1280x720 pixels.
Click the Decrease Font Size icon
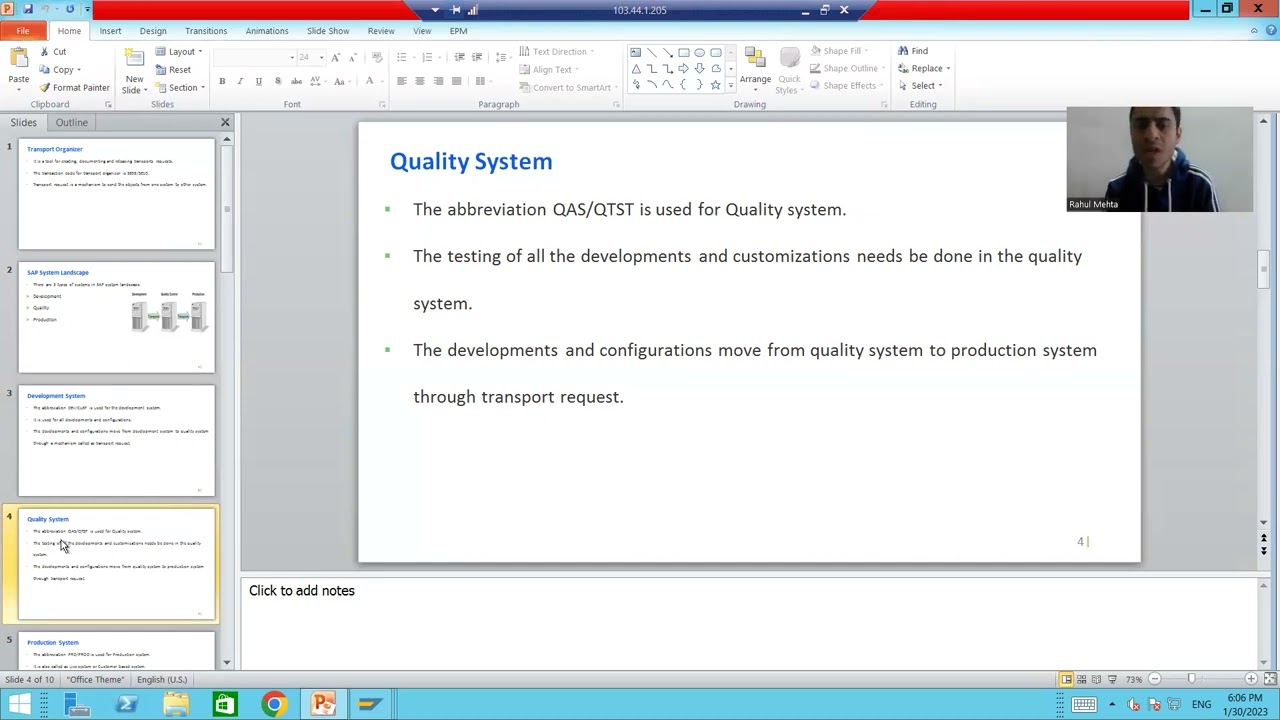352,57
